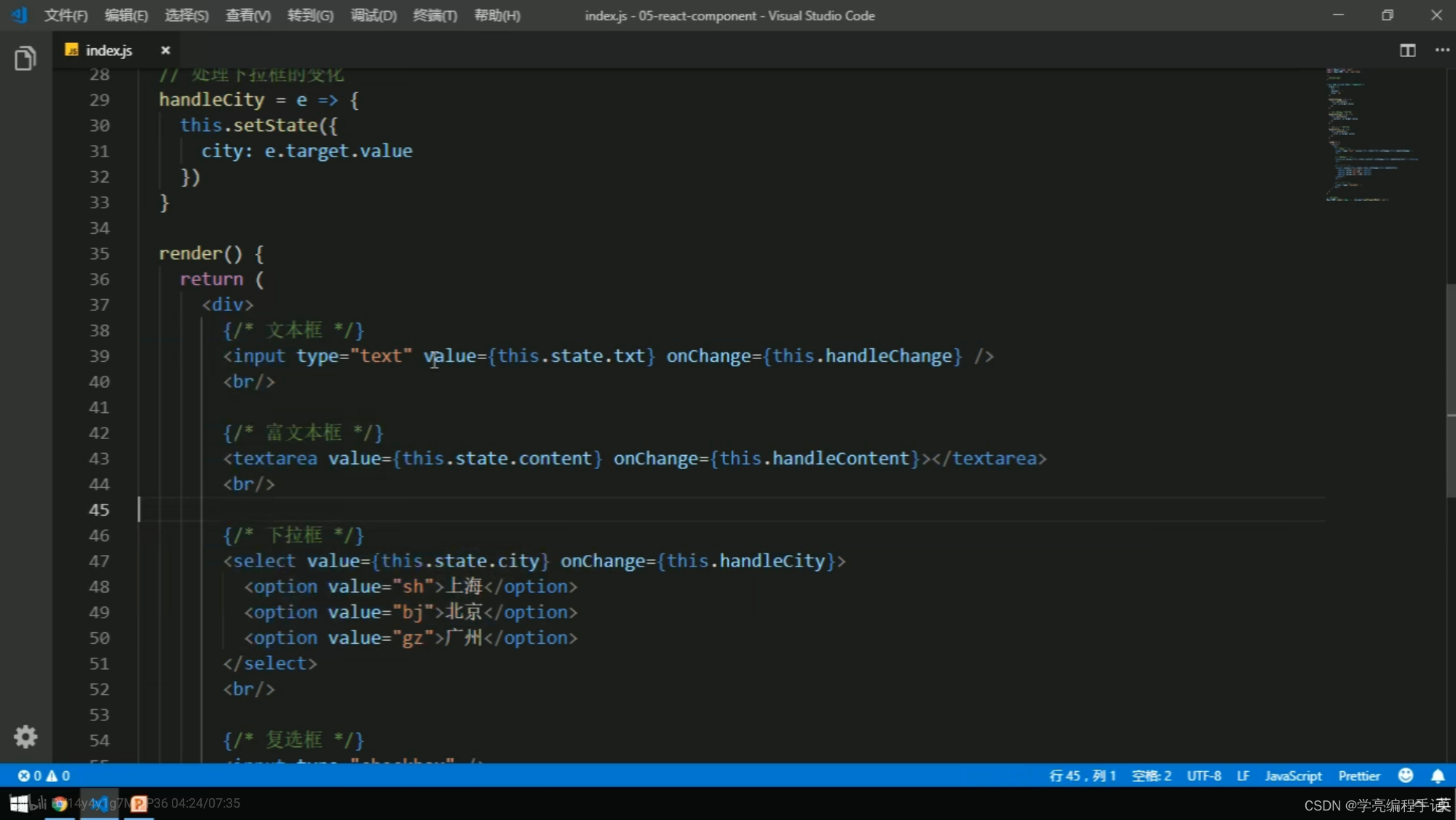
Task: Click this.state.txt on line 39
Action: click(x=571, y=356)
